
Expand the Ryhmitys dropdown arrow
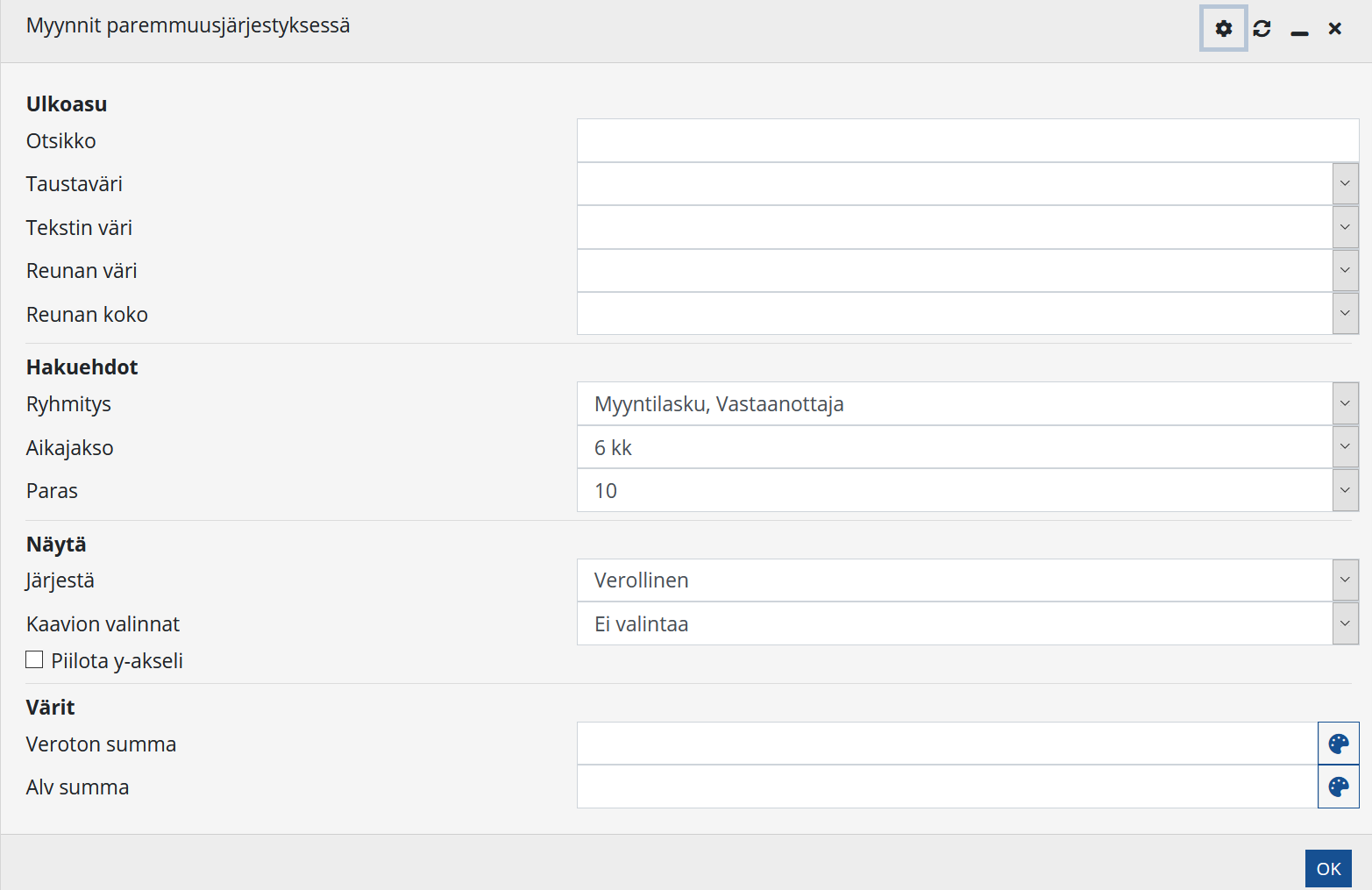[1345, 404]
